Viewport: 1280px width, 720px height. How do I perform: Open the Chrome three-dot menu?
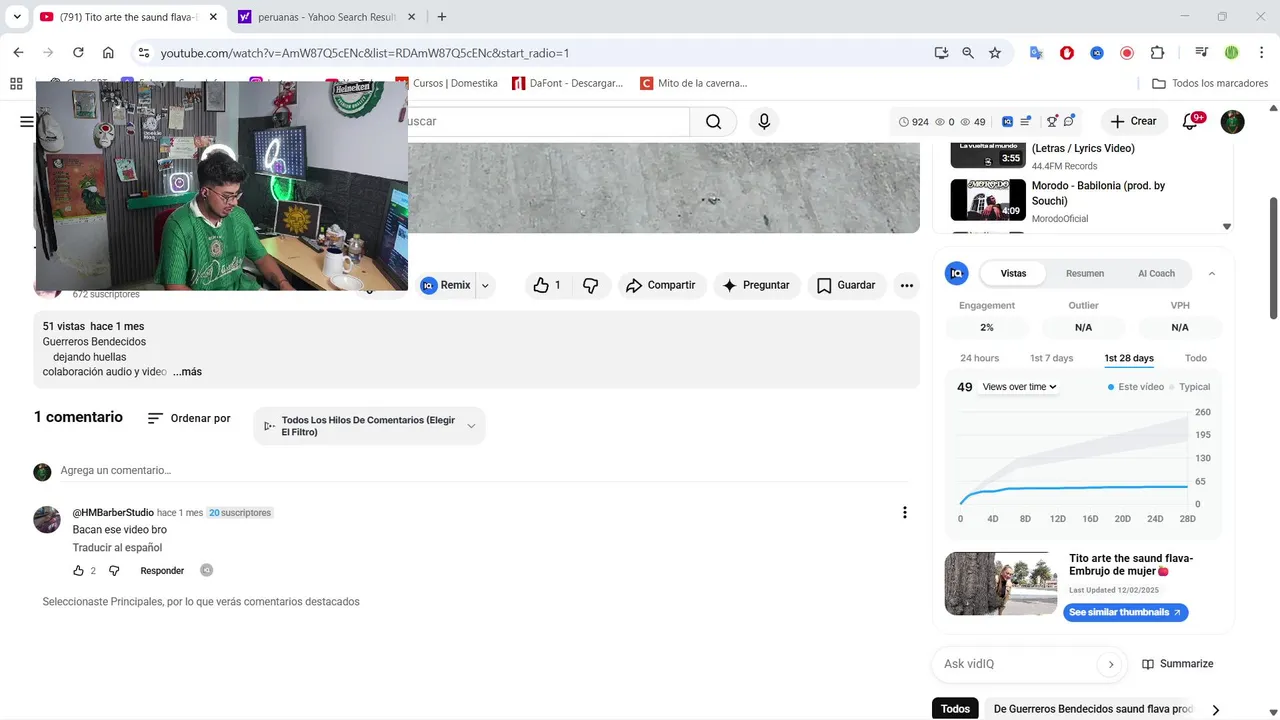coord(1260,53)
